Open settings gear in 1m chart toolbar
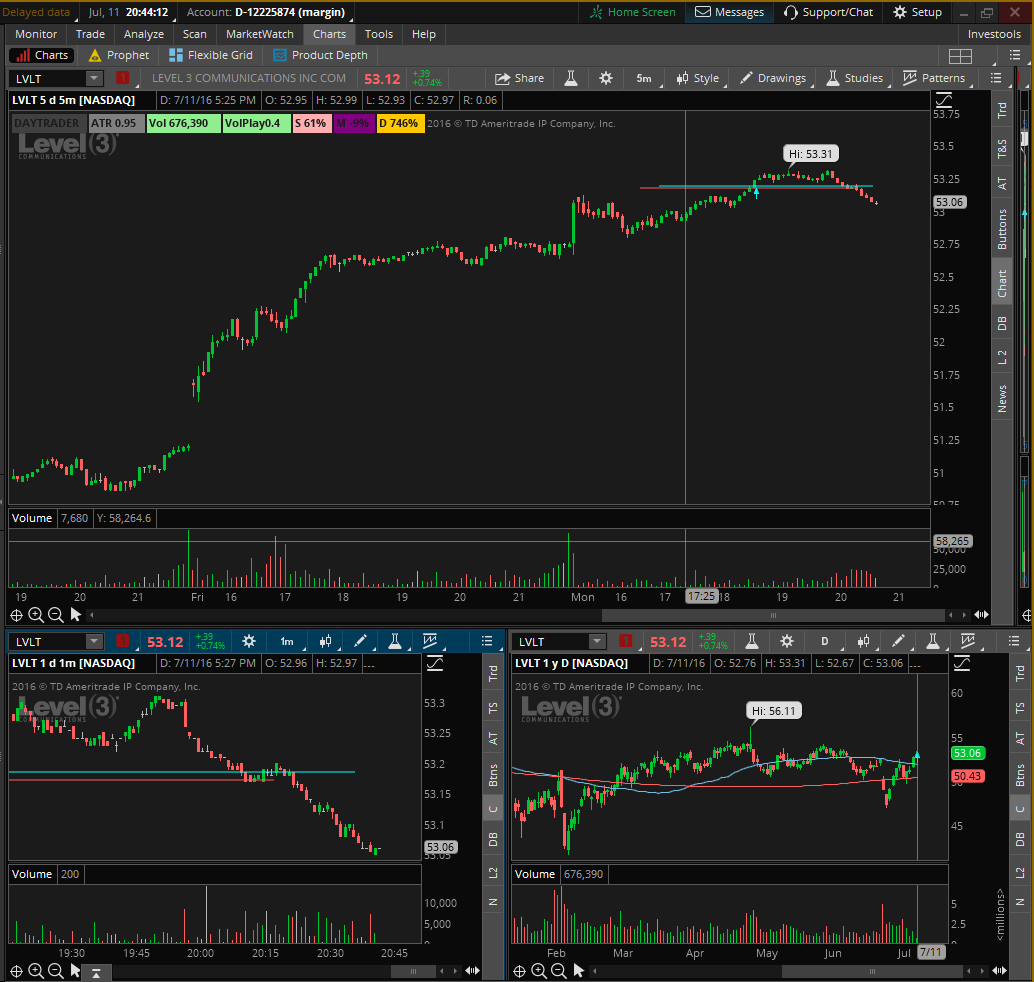This screenshot has height=982, width=1034. 249,641
